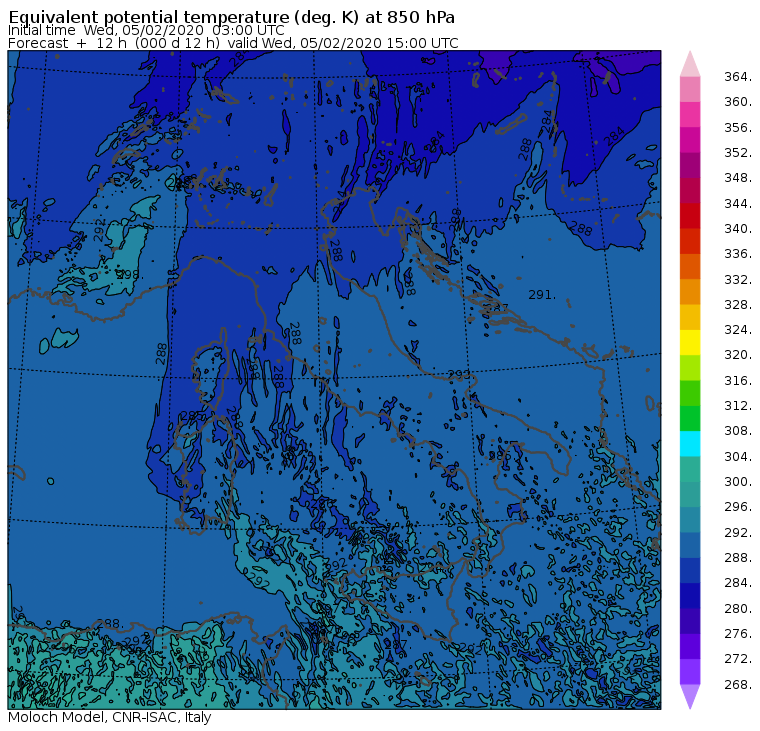Viewport: 760px width, 731px height.
Task: Click the colorbar label '276.'
Action: [x=738, y=634]
